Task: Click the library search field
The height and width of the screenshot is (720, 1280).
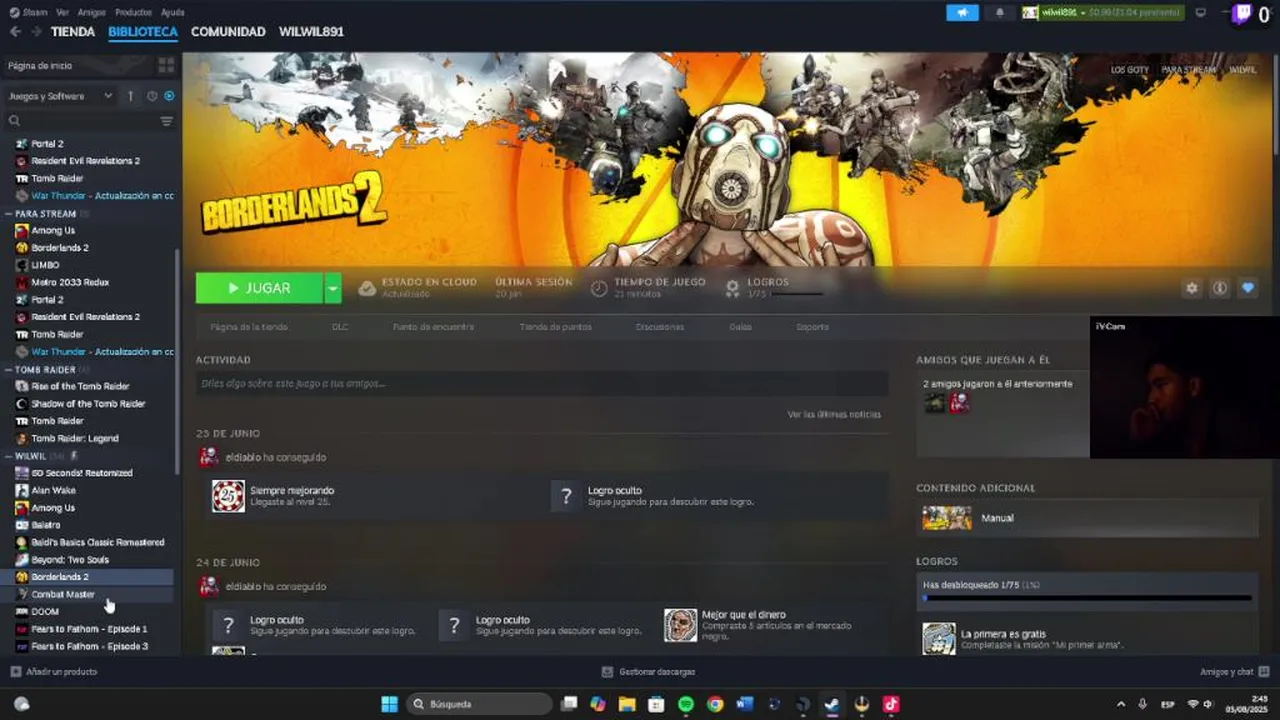Action: coord(82,121)
